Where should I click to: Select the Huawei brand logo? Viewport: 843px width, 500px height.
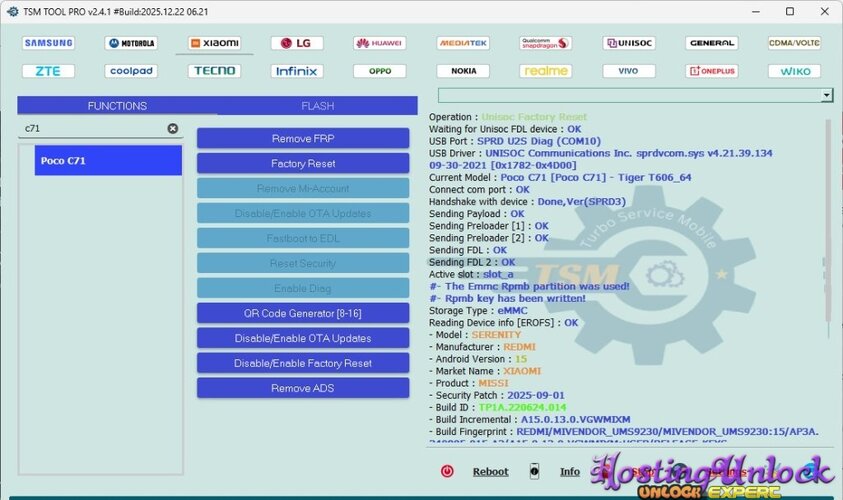tap(380, 43)
